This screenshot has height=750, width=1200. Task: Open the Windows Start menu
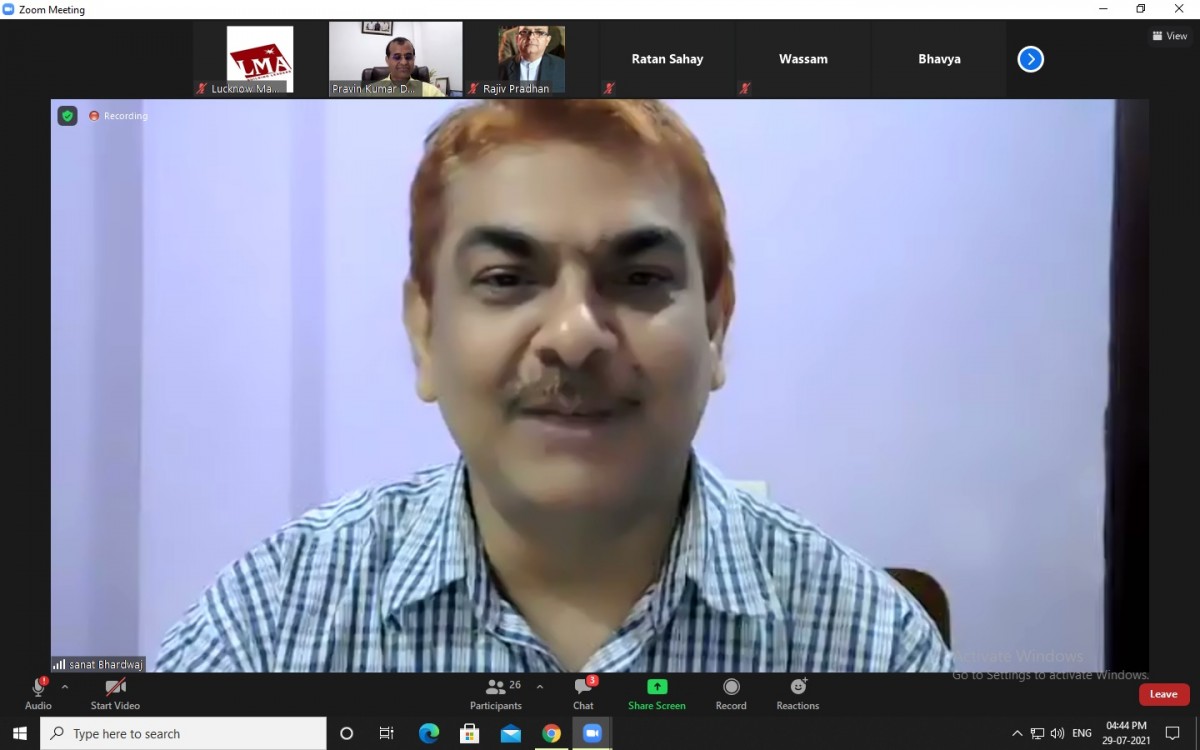20,733
